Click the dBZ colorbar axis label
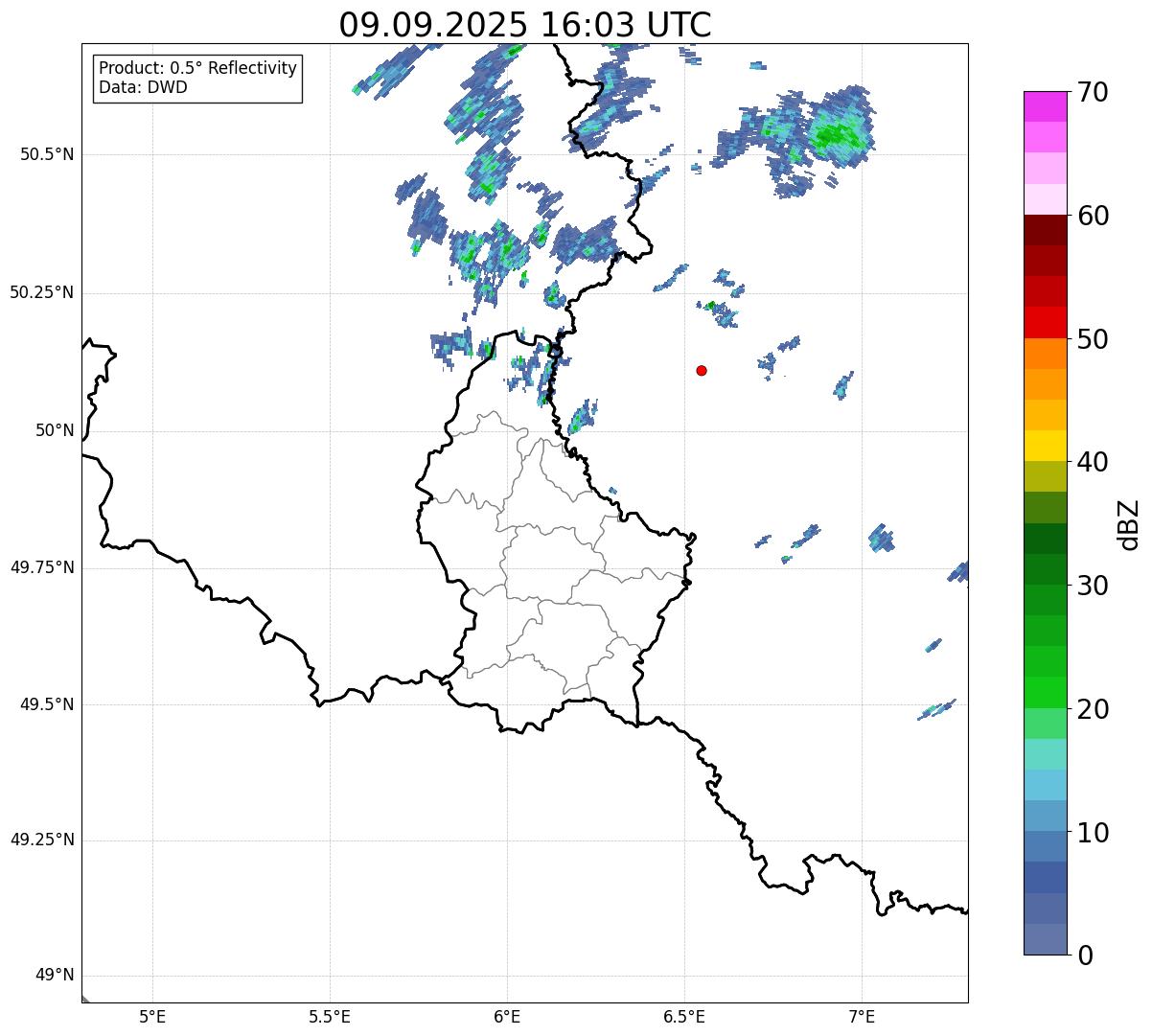The height and width of the screenshot is (1036, 1152). 1128,524
